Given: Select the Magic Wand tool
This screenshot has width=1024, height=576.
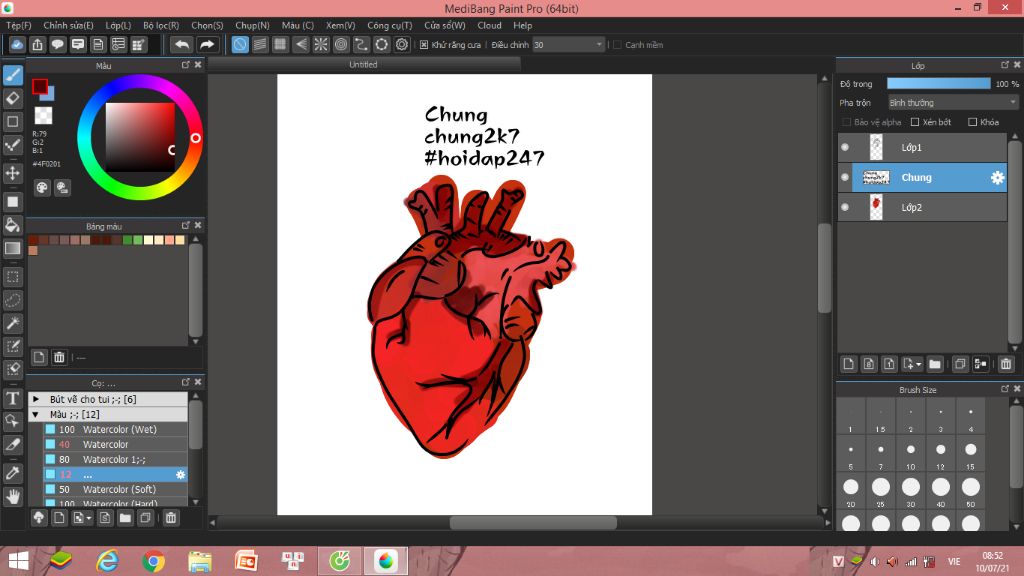Looking at the screenshot, I should (x=12, y=323).
